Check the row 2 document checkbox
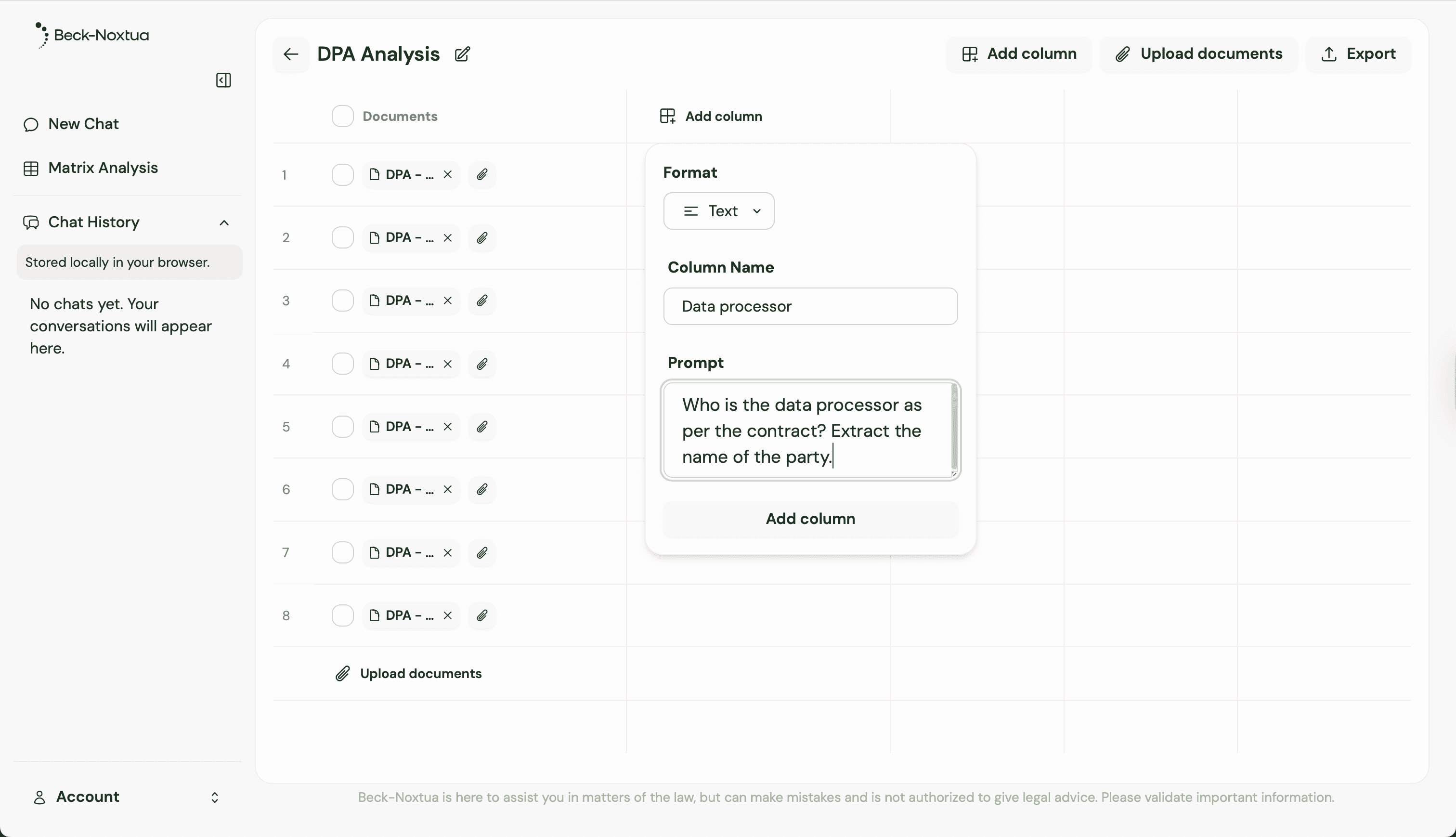Screen dimensions: 1456x837 342,238
